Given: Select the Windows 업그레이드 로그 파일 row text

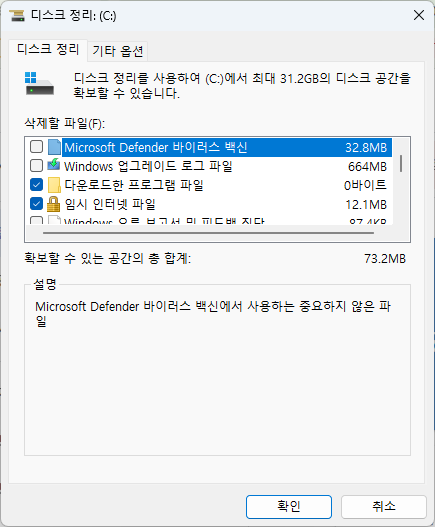Looking at the screenshot, I should pyautogui.click(x=148, y=166).
